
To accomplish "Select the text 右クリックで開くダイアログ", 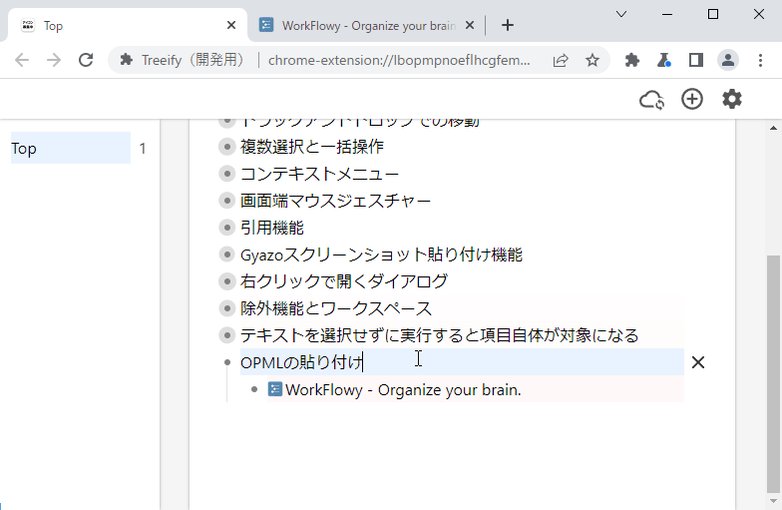I will [x=344, y=281].
